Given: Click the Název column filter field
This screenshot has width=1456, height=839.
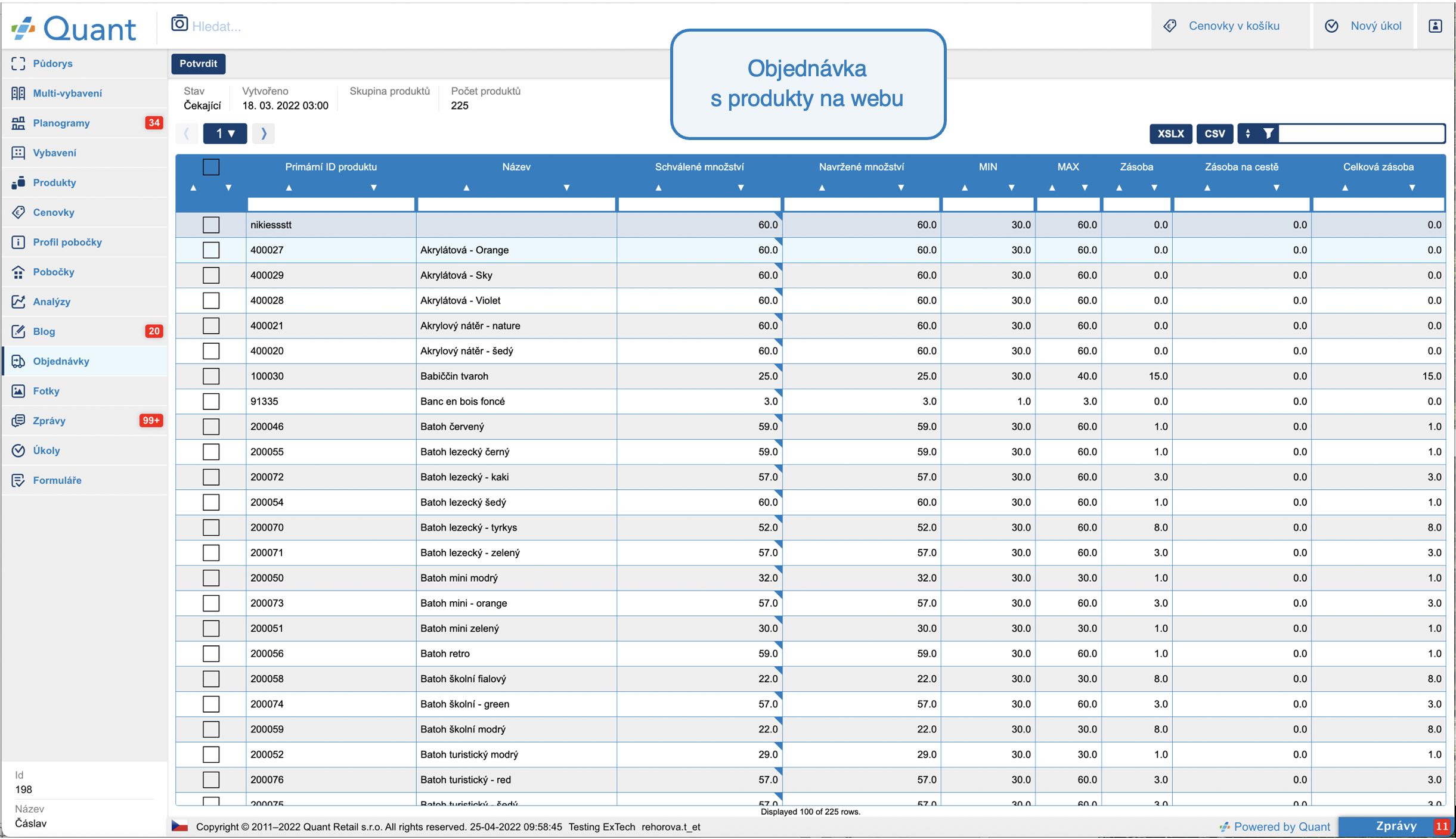Looking at the screenshot, I should pos(516,204).
